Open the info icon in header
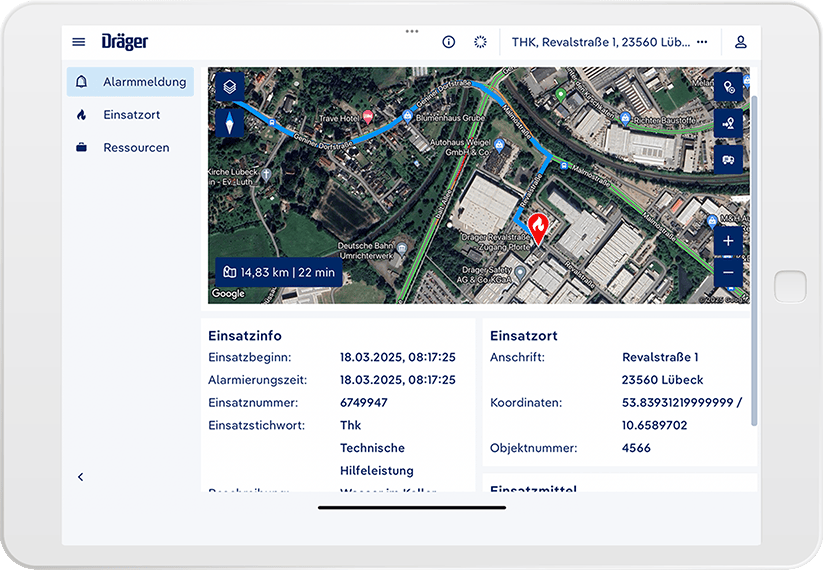 pyautogui.click(x=449, y=42)
